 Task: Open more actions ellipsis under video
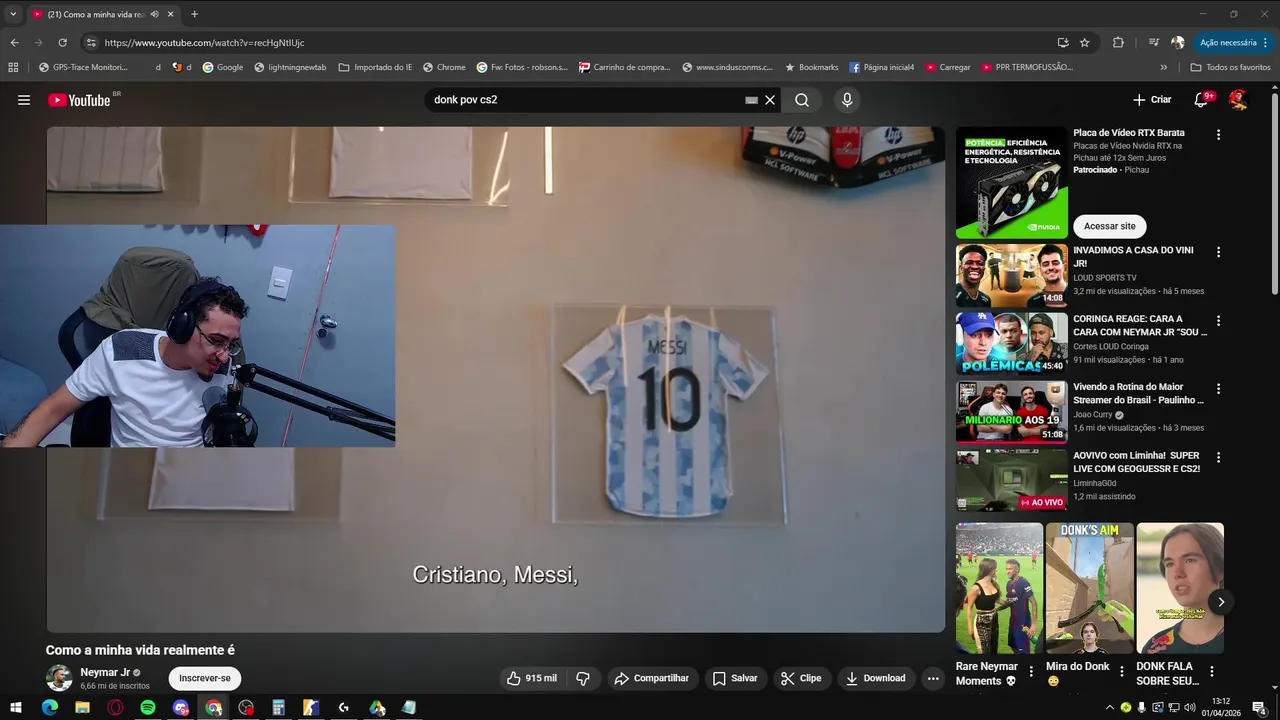[x=933, y=678]
